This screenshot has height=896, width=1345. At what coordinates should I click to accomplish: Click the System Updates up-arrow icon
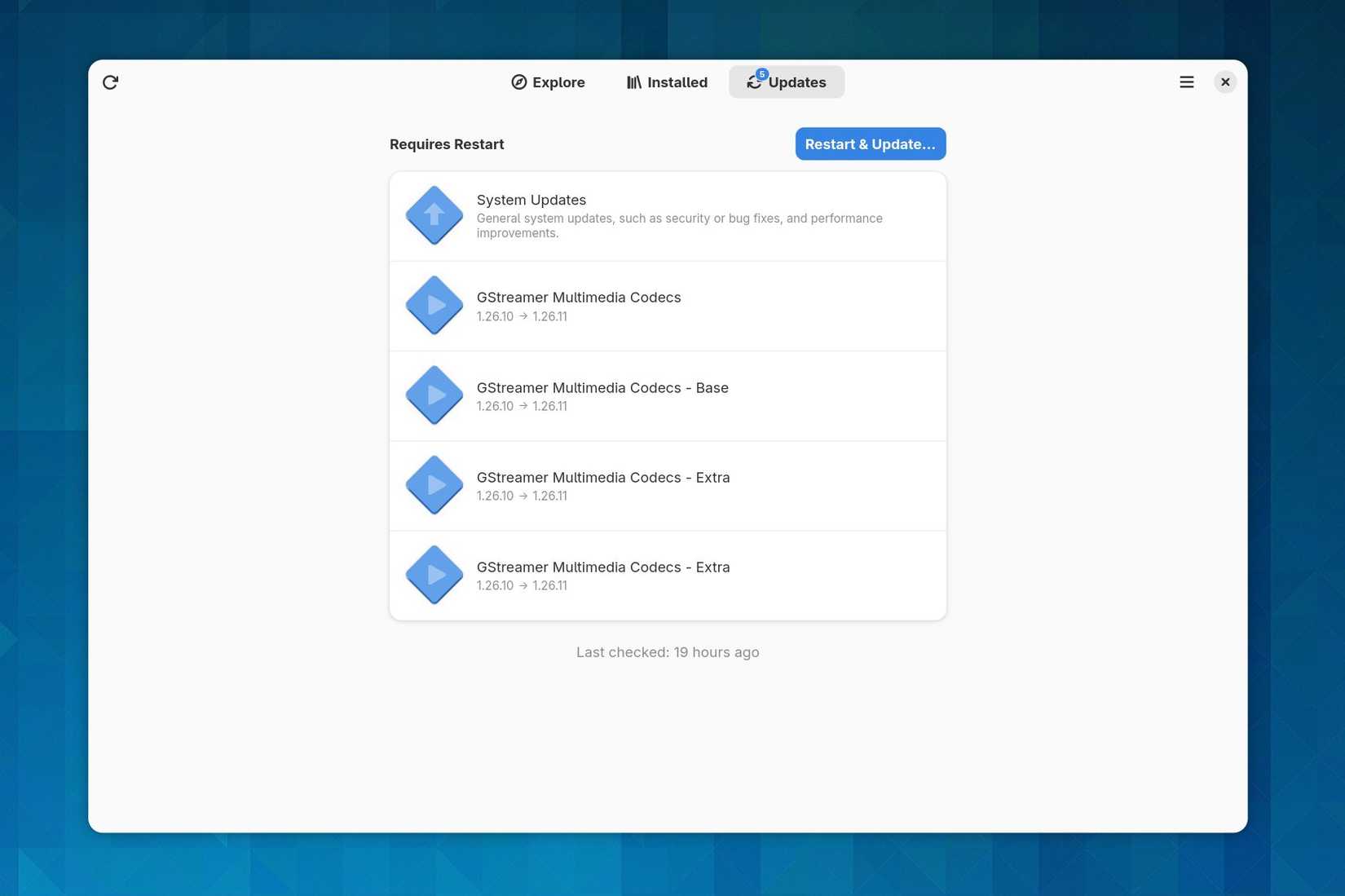click(434, 216)
